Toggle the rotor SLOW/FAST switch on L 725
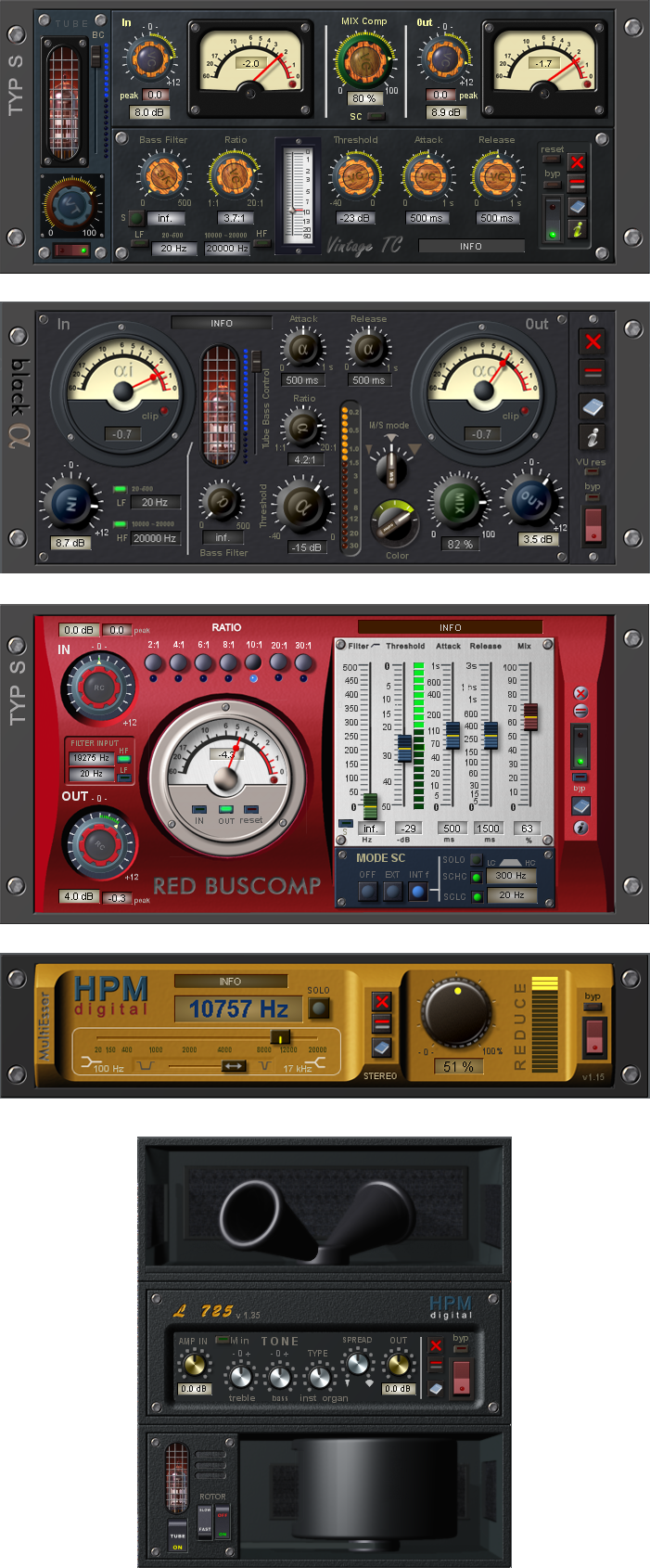 [205, 1522]
